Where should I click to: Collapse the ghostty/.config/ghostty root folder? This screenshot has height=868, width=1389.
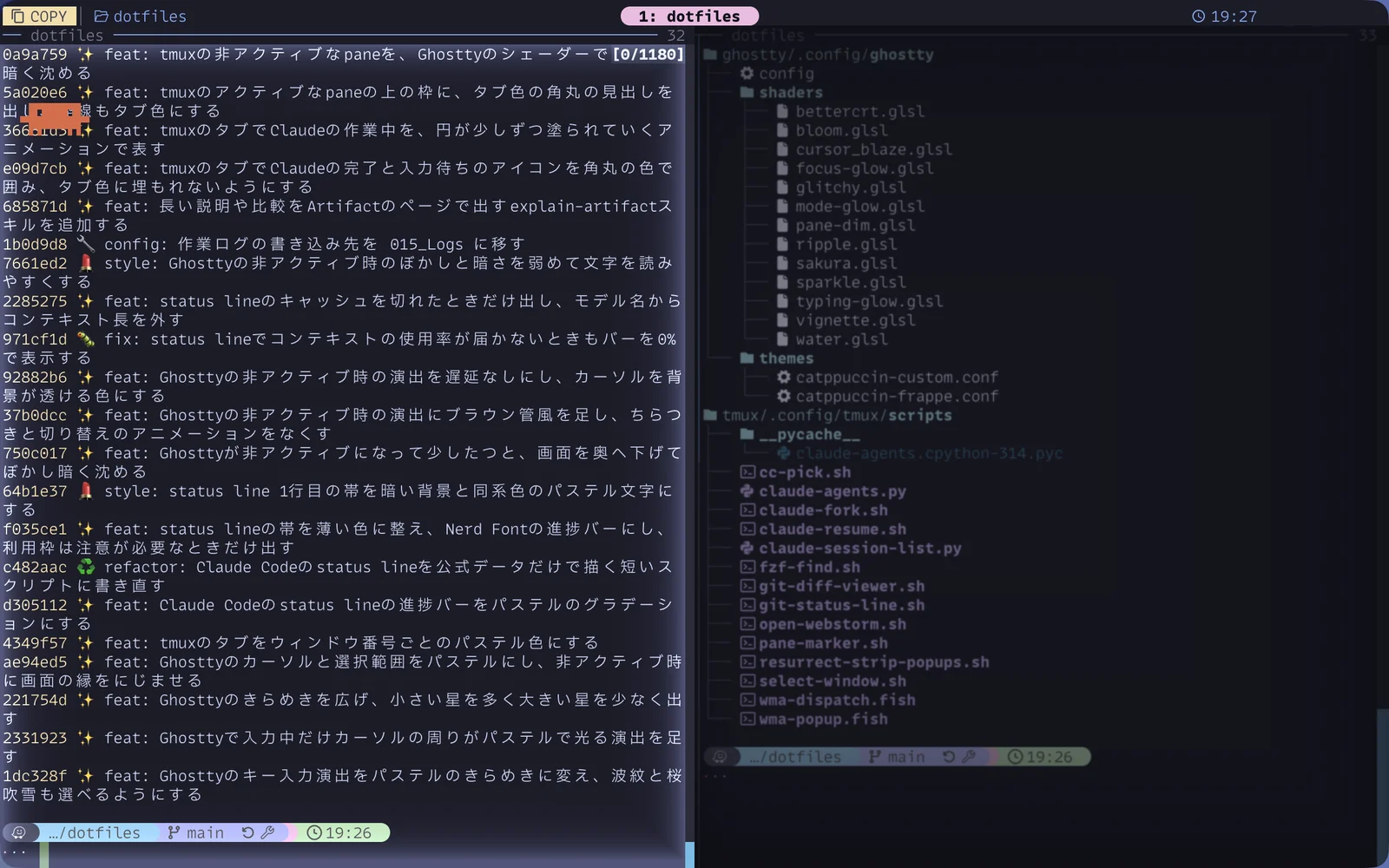tap(710, 54)
